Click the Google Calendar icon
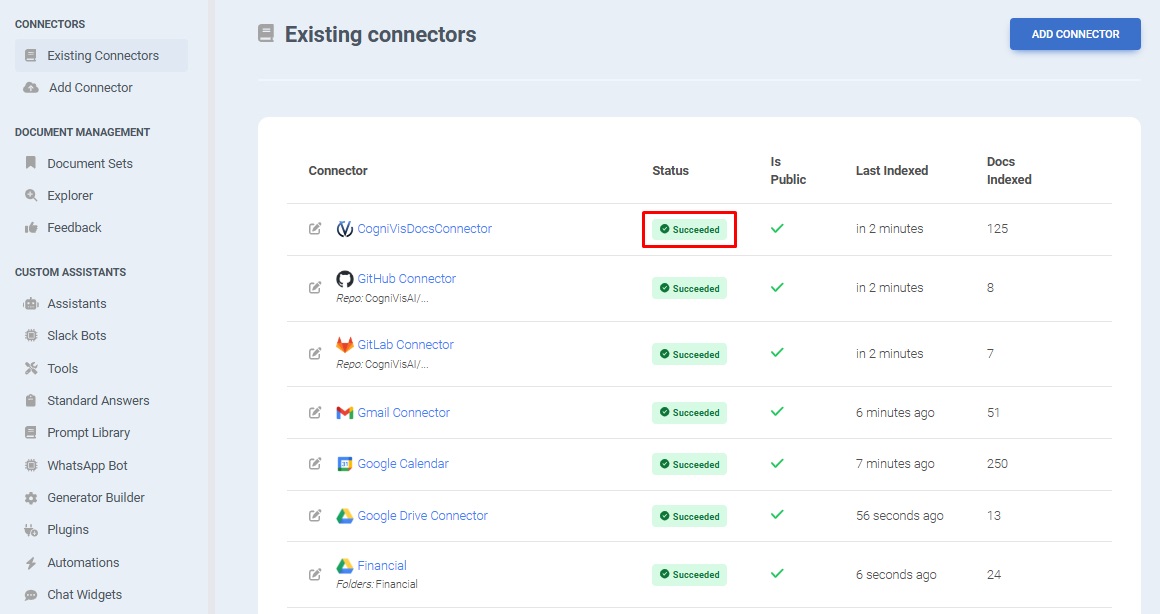1160x614 pixels. click(x=345, y=464)
